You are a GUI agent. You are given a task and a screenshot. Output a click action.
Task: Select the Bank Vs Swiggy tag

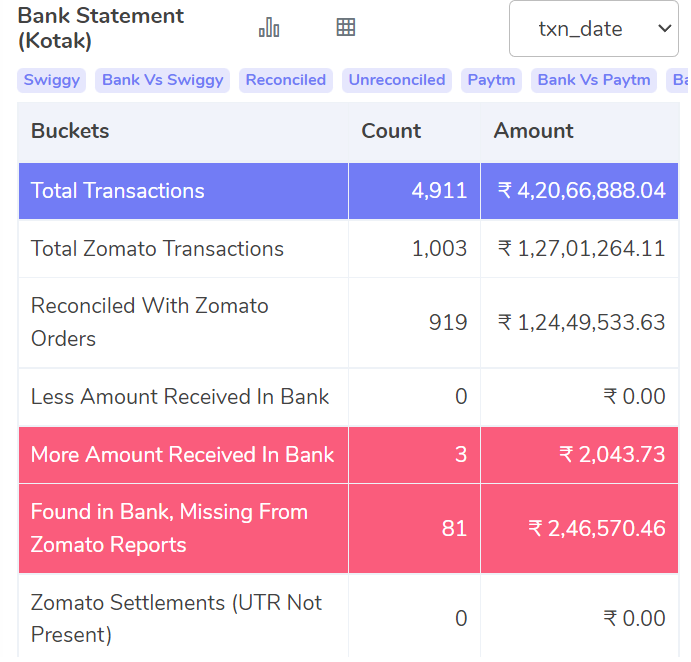click(x=162, y=80)
